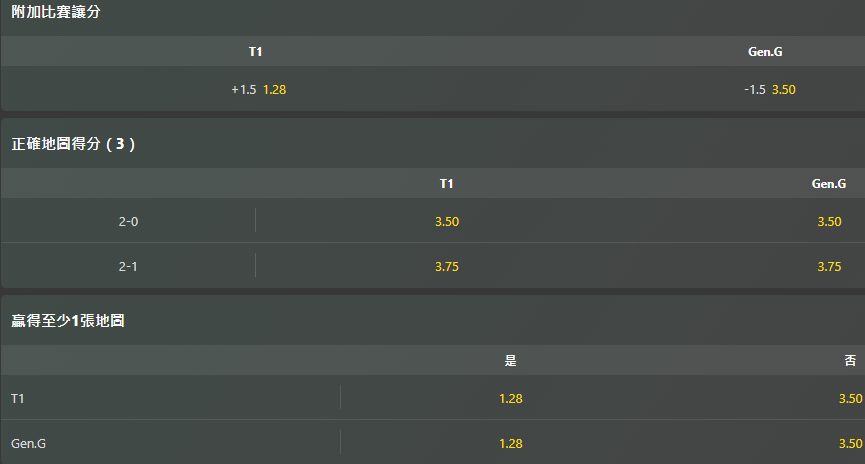Click Gen.G row label in 贏得至少1張地圖
This screenshot has width=865, height=464.
pyautogui.click(x=28, y=444)
